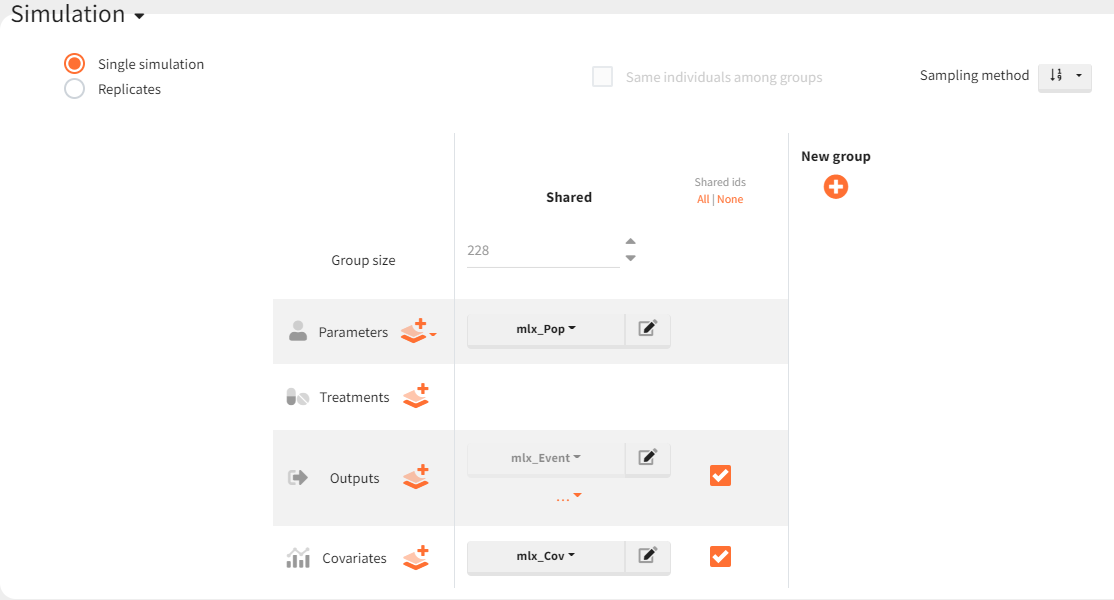
Task: Uncheck the Covariates shared ids checkbox
Action: coord(720,556)
